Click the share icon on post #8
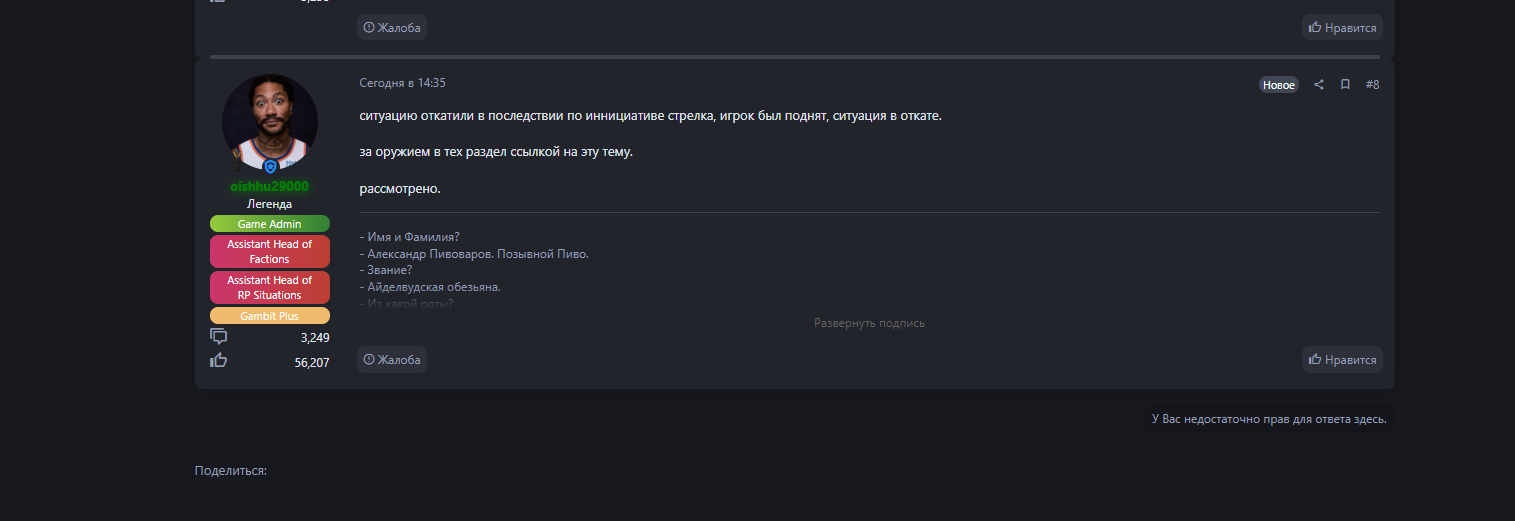The image size is (1515, 521). click(1319, 85)
